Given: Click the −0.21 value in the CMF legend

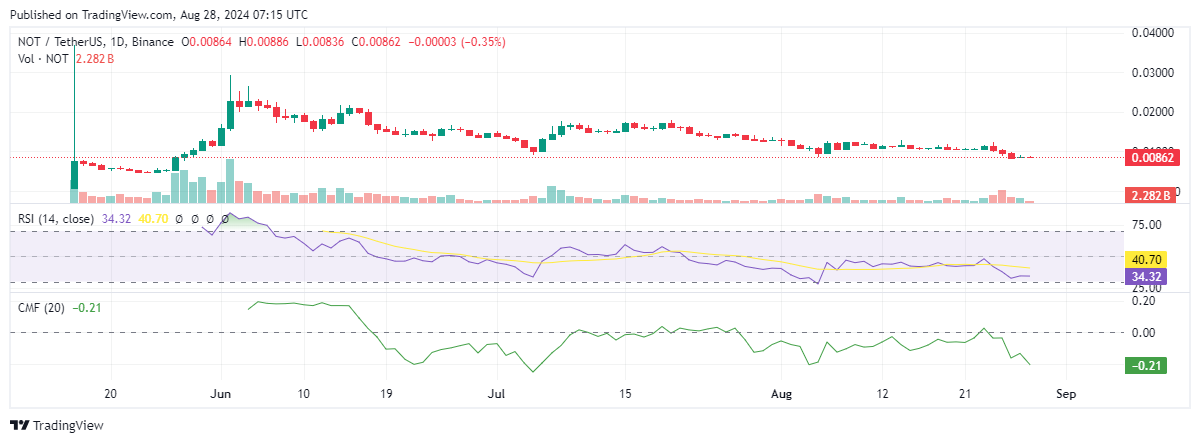Looking at the screenshot, I should 87,308.
